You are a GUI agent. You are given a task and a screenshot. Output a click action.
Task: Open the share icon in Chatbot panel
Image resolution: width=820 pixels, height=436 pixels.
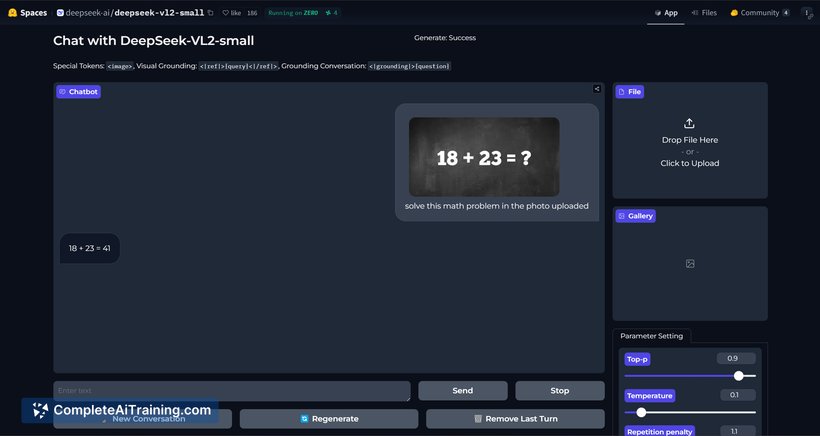597,89
